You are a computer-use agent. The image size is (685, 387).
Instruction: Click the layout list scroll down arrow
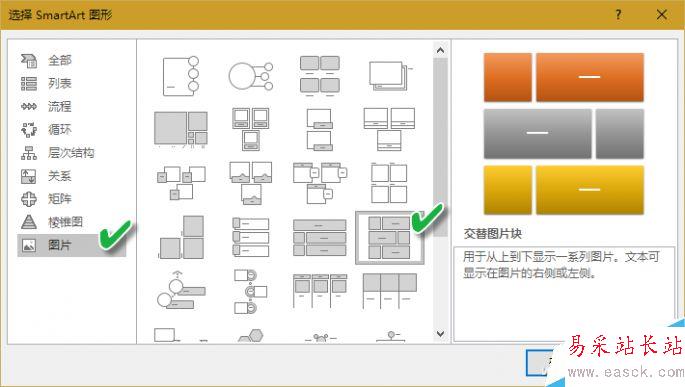click(x=440, y=334)
